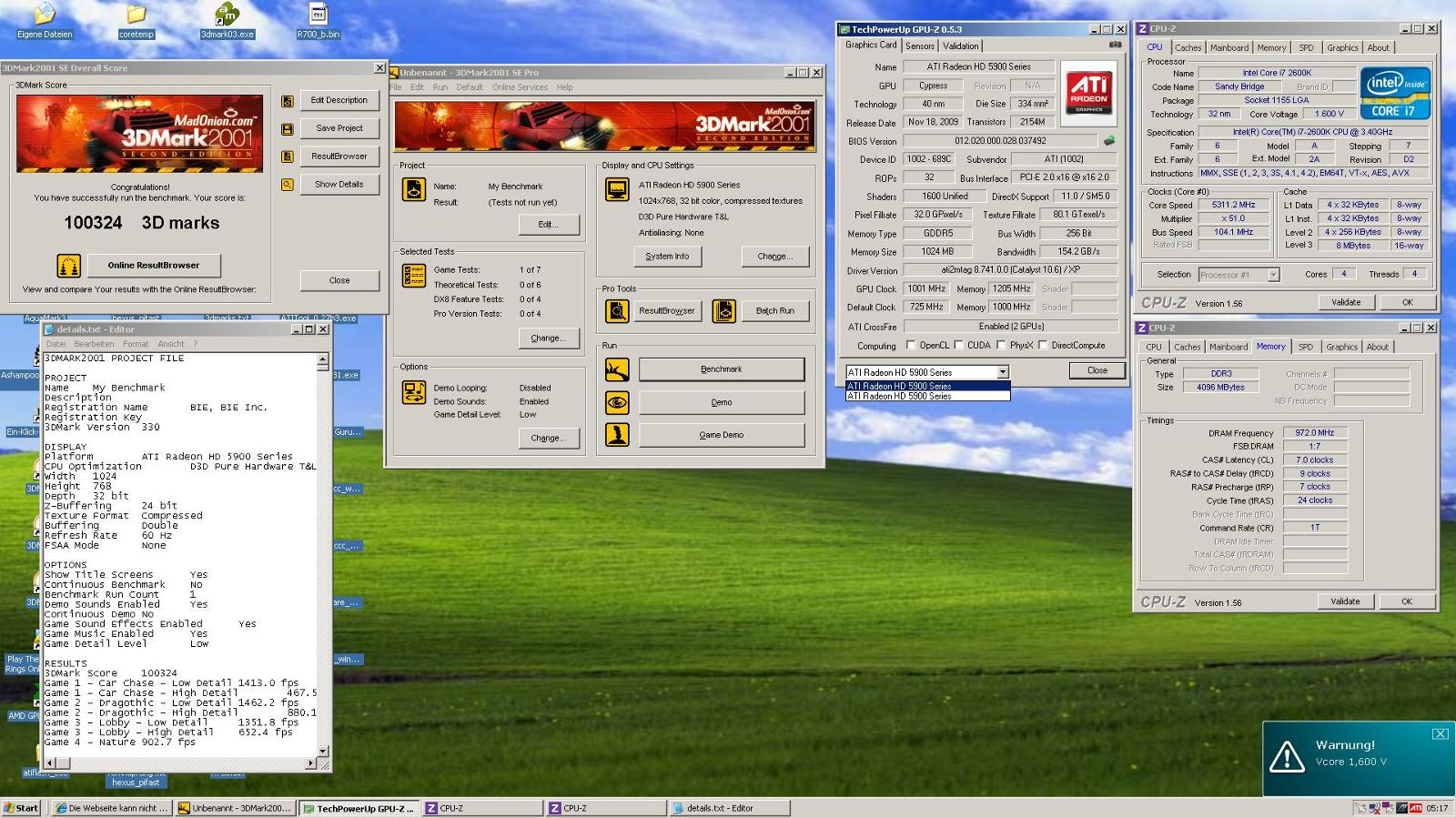Click Game Demo button
This screenshot has width=1456, height=818.
pos(722,435)
